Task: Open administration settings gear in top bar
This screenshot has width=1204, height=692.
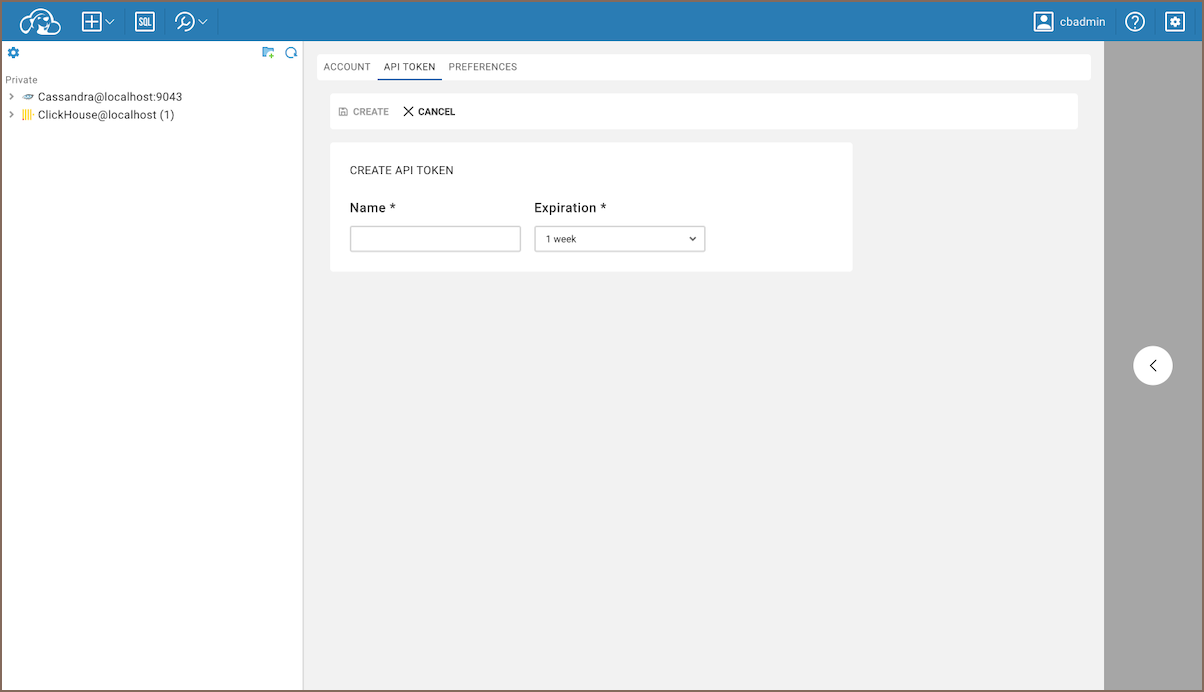Action: tap(1175, 21)
